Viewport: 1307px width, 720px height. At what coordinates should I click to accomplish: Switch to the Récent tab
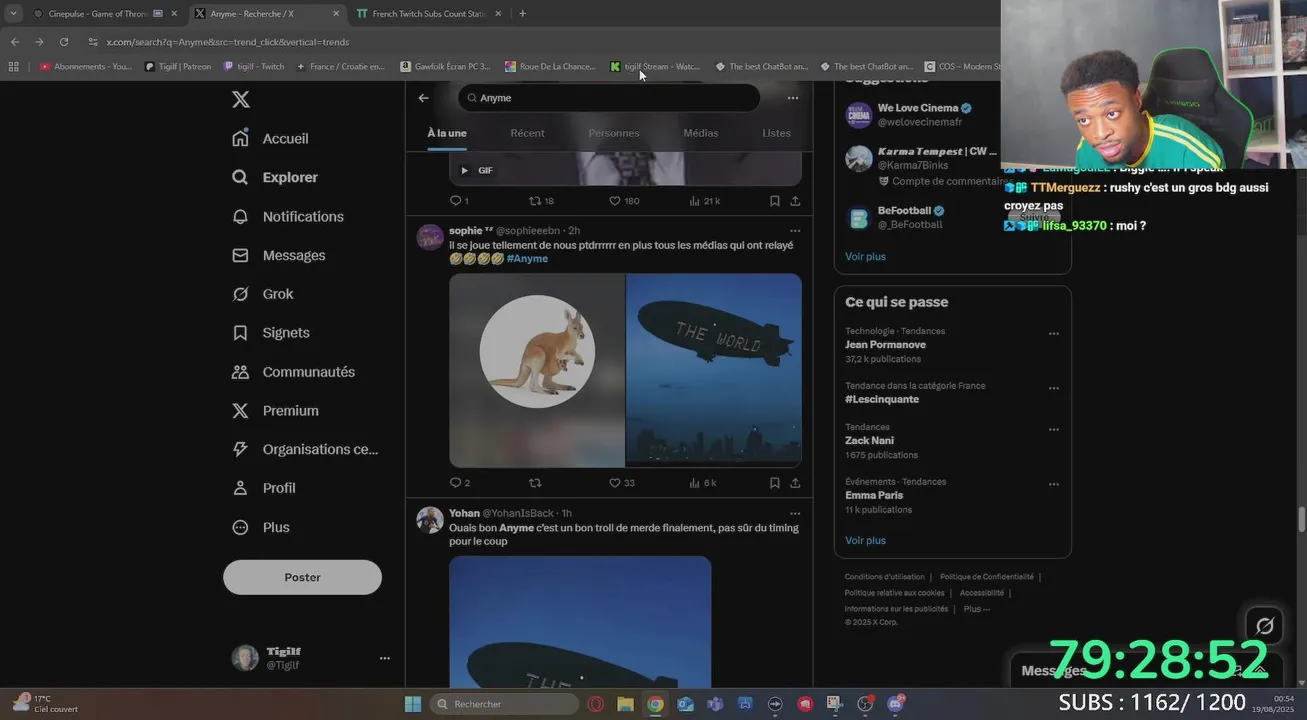tap(527, 133)
